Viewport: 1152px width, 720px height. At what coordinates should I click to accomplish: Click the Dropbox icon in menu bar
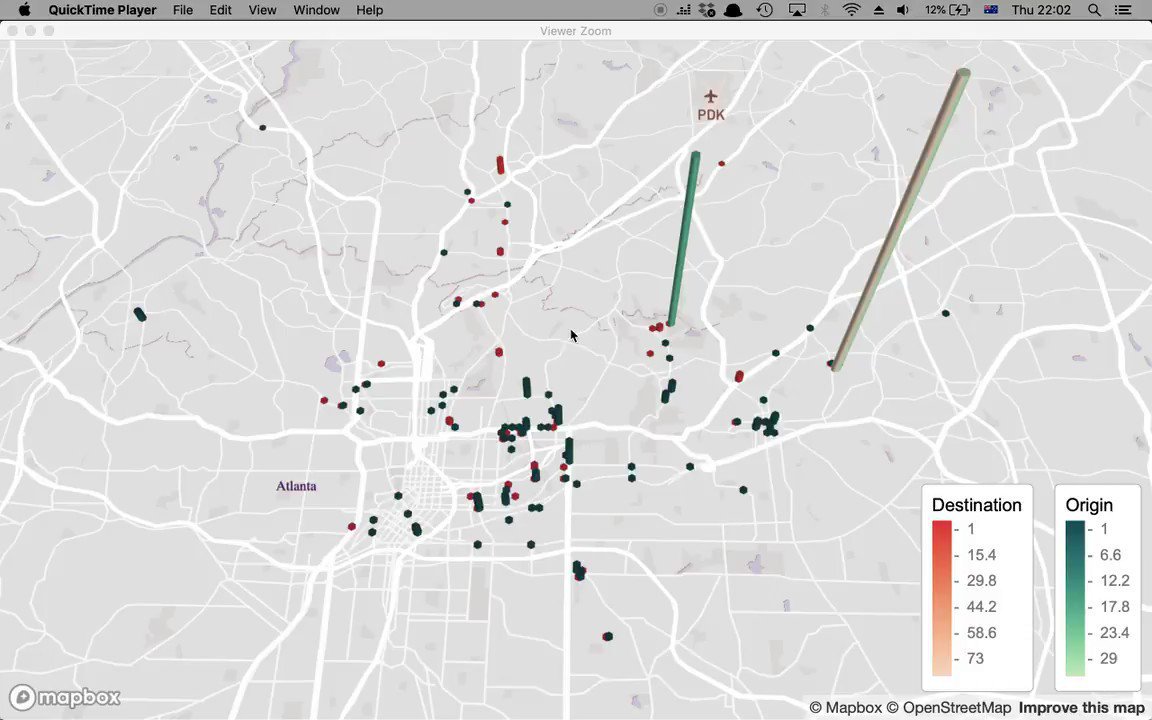pos(708,10)
